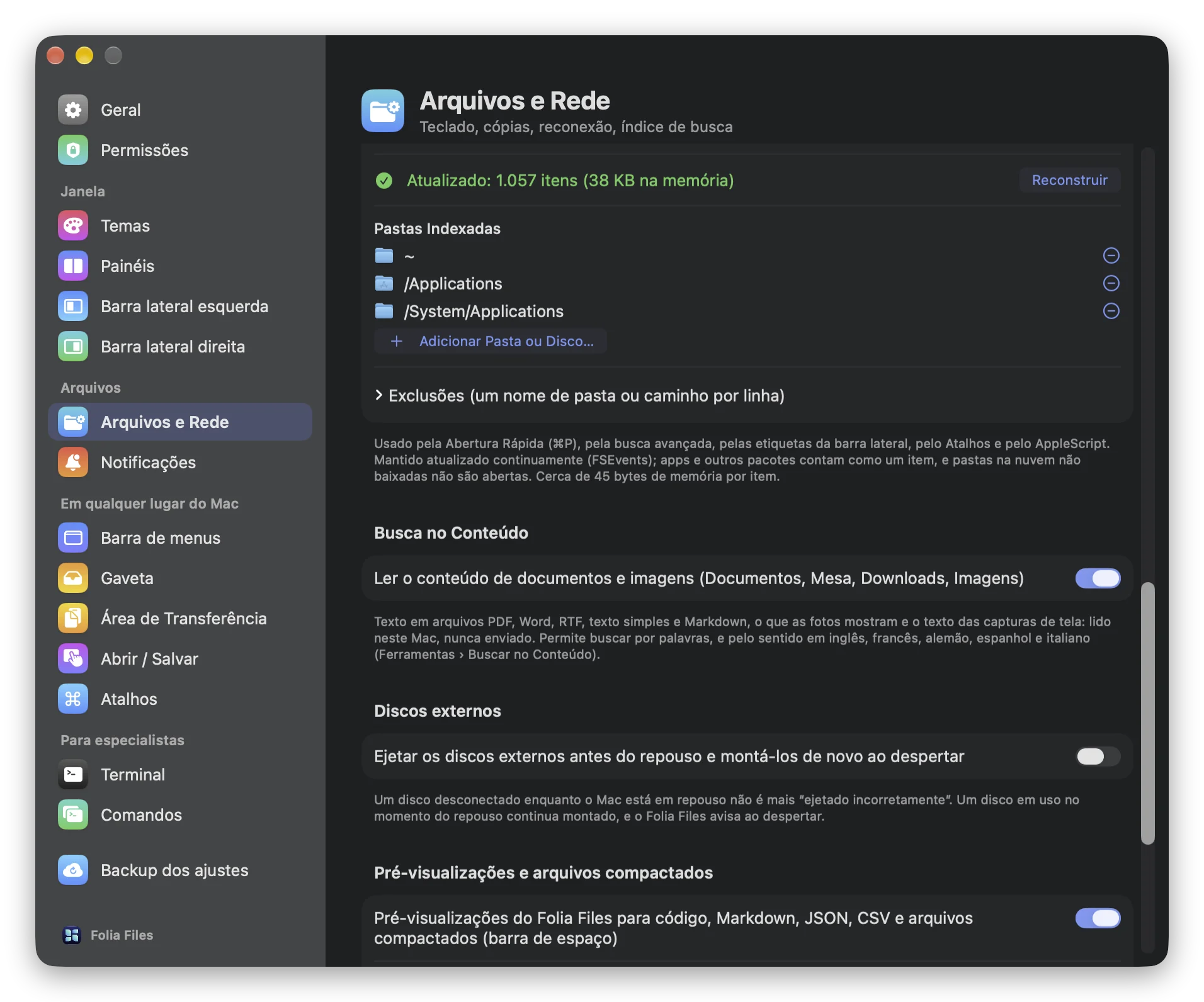Open the Painéis split-pane icon

tap(73, 266)
